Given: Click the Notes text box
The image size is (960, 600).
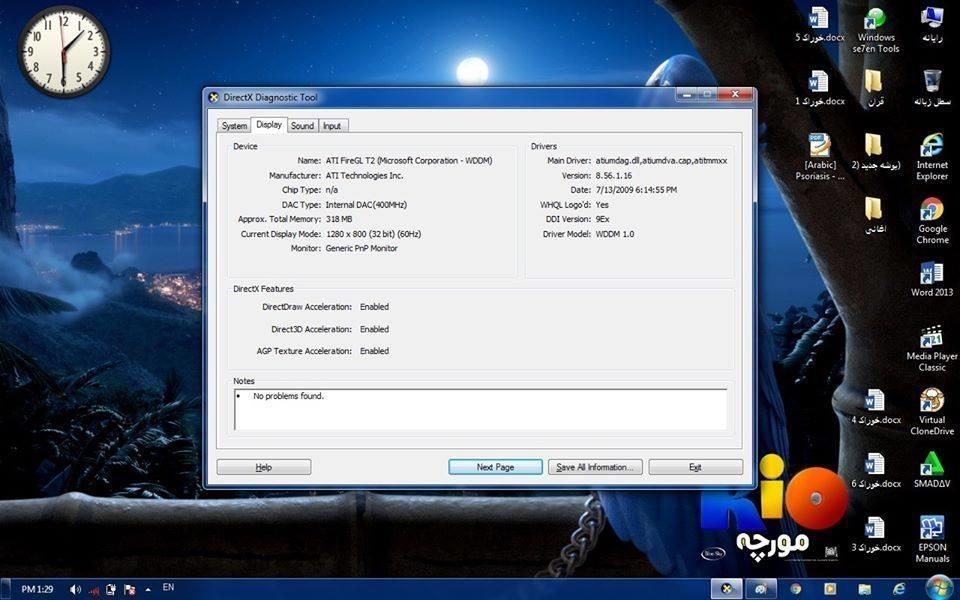Looking at the screenshot, I should click(481, 409).
